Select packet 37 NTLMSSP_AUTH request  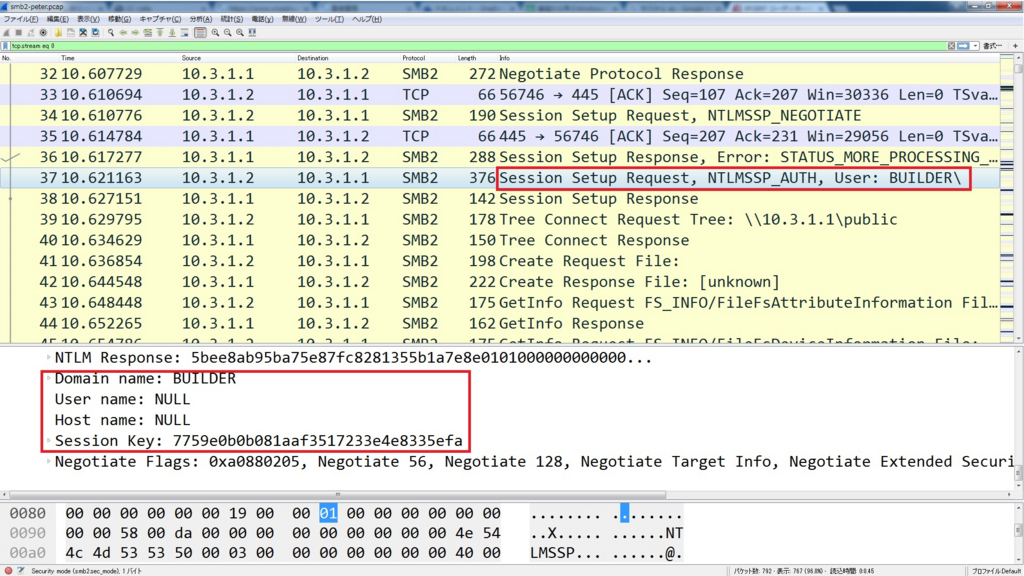pos(500,178)
